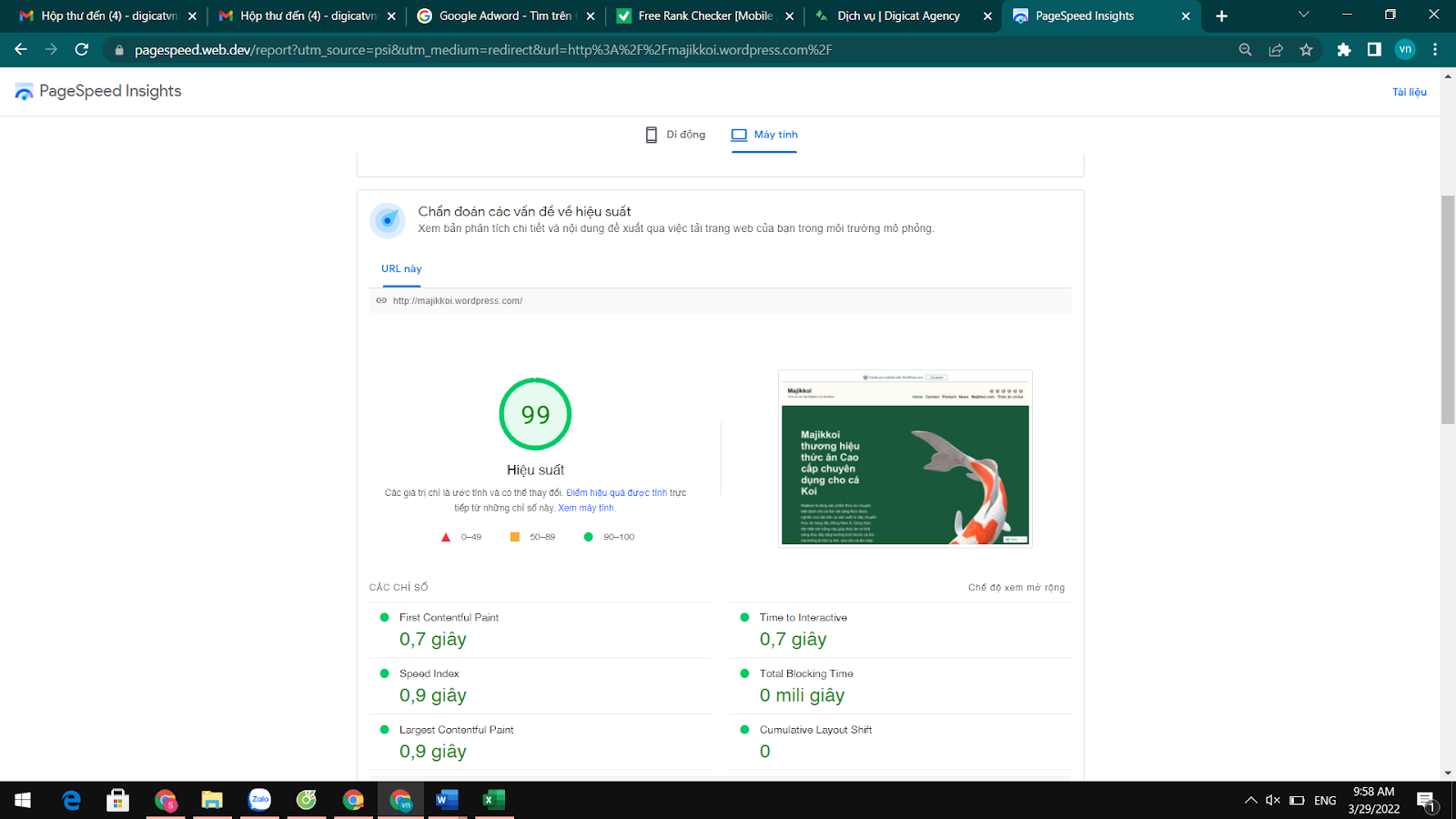Click the ENG language indicator
The image size is (1456, 819).
tap(1325, 801)
